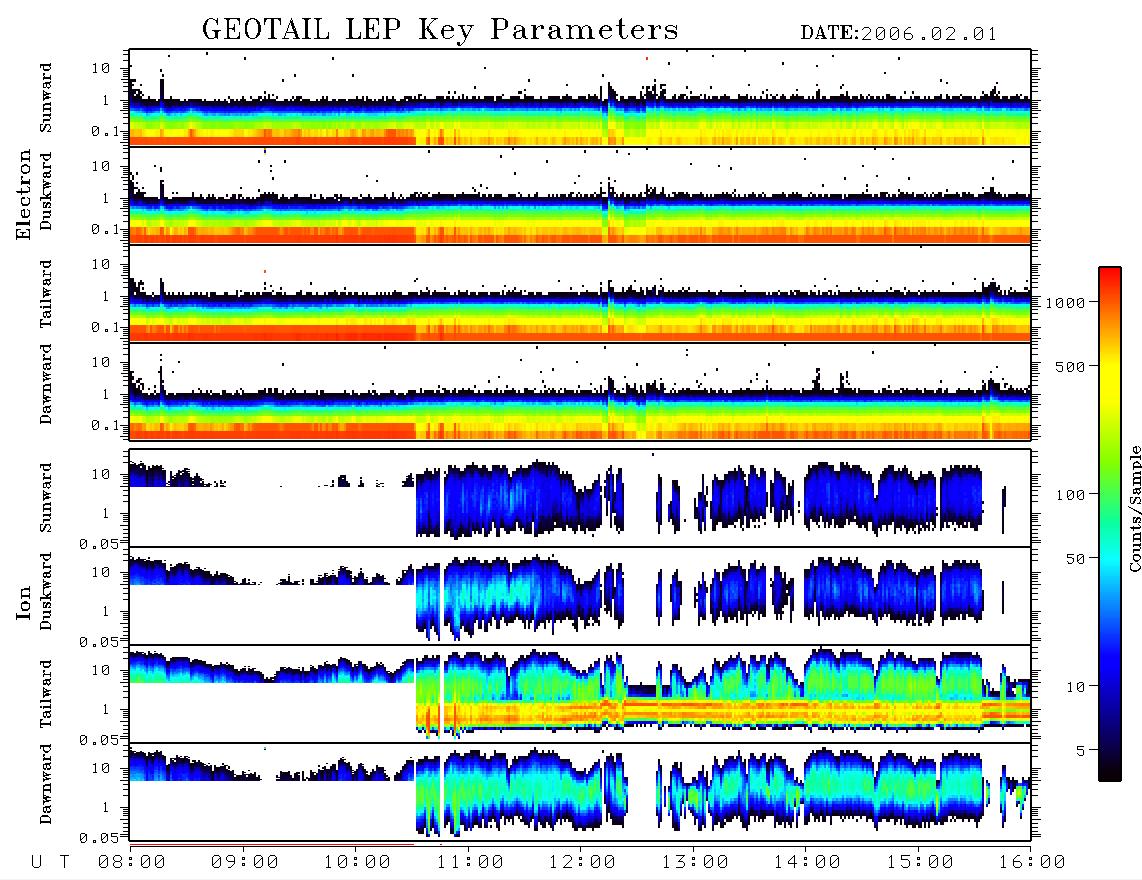Click the 0.1 tick on Electron Tailward axis
This screenshot has width=1142, height=880.
[x=105, y=328]
